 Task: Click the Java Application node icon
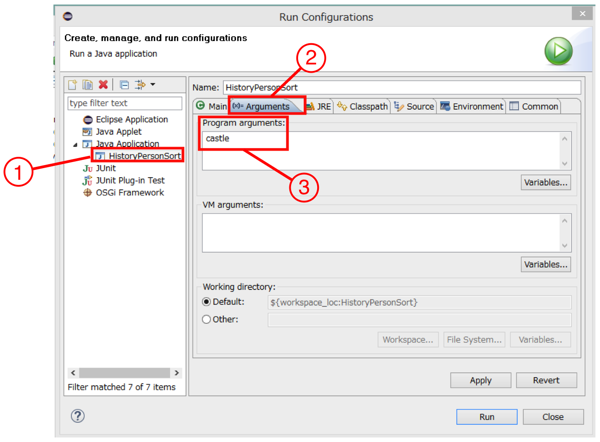pos(88,144)
